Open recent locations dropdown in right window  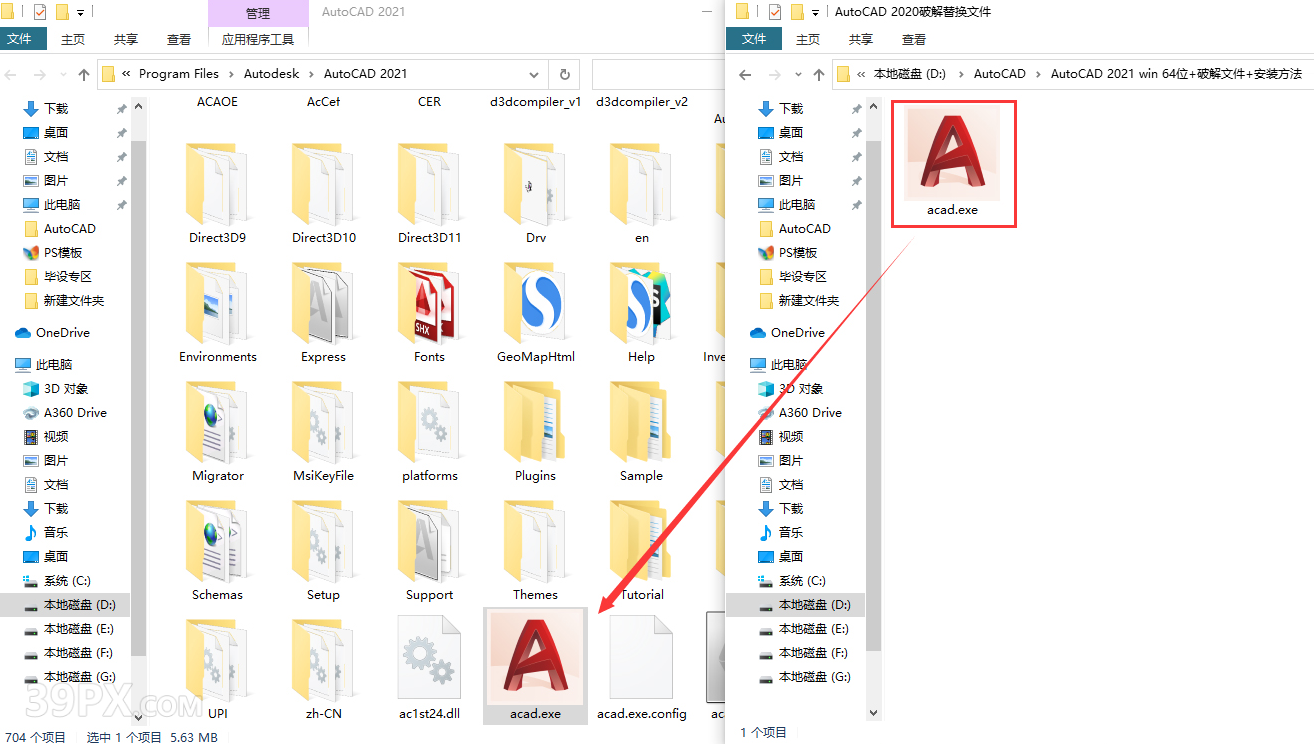[799, 74]
